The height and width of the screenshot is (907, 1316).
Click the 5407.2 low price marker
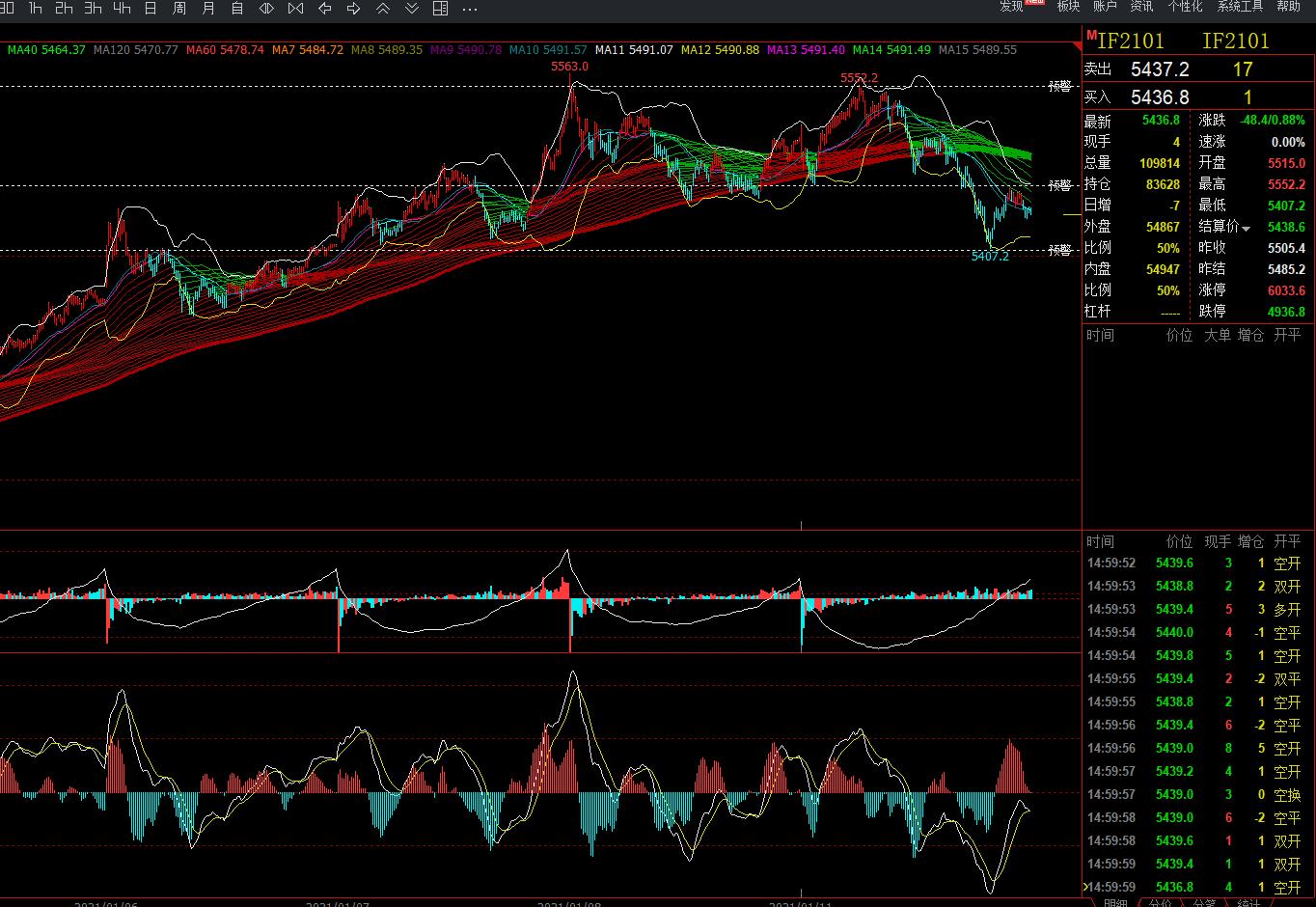(x=990, y=256)
